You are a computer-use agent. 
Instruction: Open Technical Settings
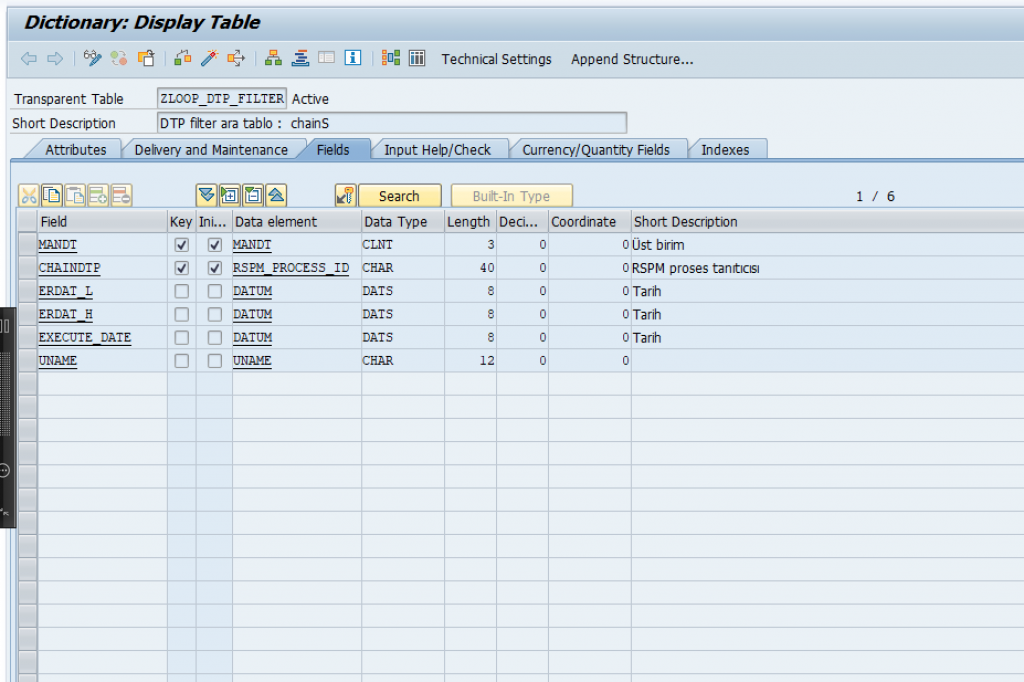click(x=496, y=59)
